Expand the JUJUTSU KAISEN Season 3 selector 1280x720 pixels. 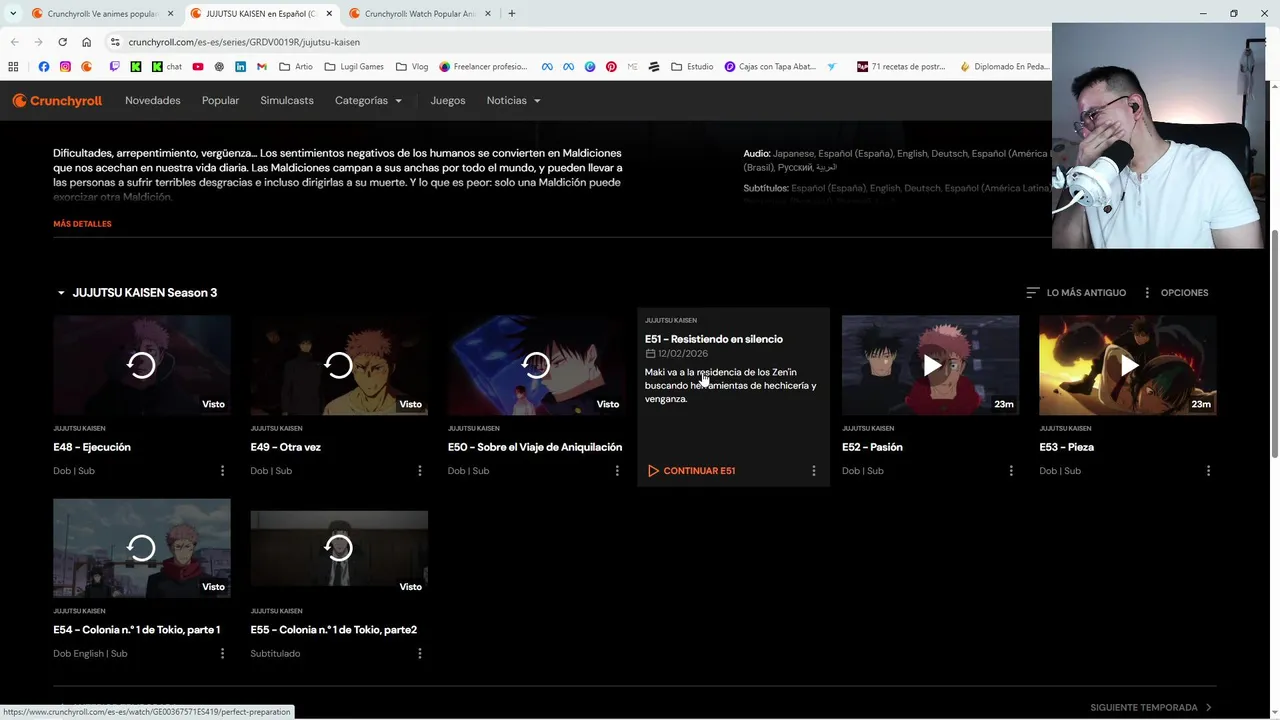[136, 293]
